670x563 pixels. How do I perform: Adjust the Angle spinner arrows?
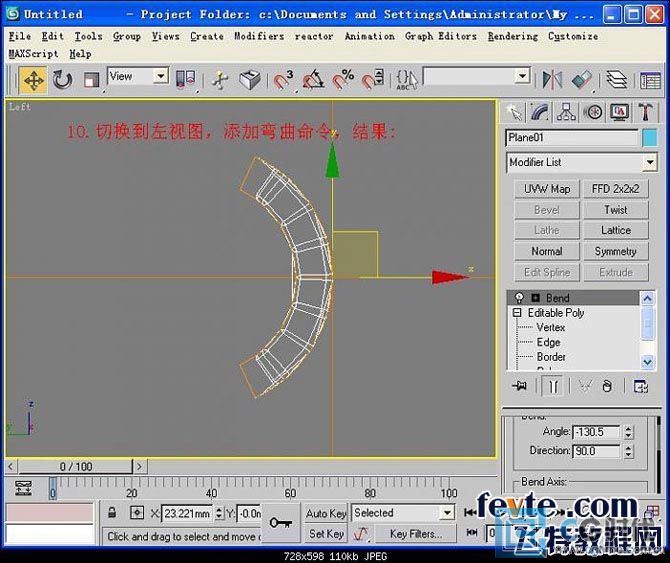[628, 432]
